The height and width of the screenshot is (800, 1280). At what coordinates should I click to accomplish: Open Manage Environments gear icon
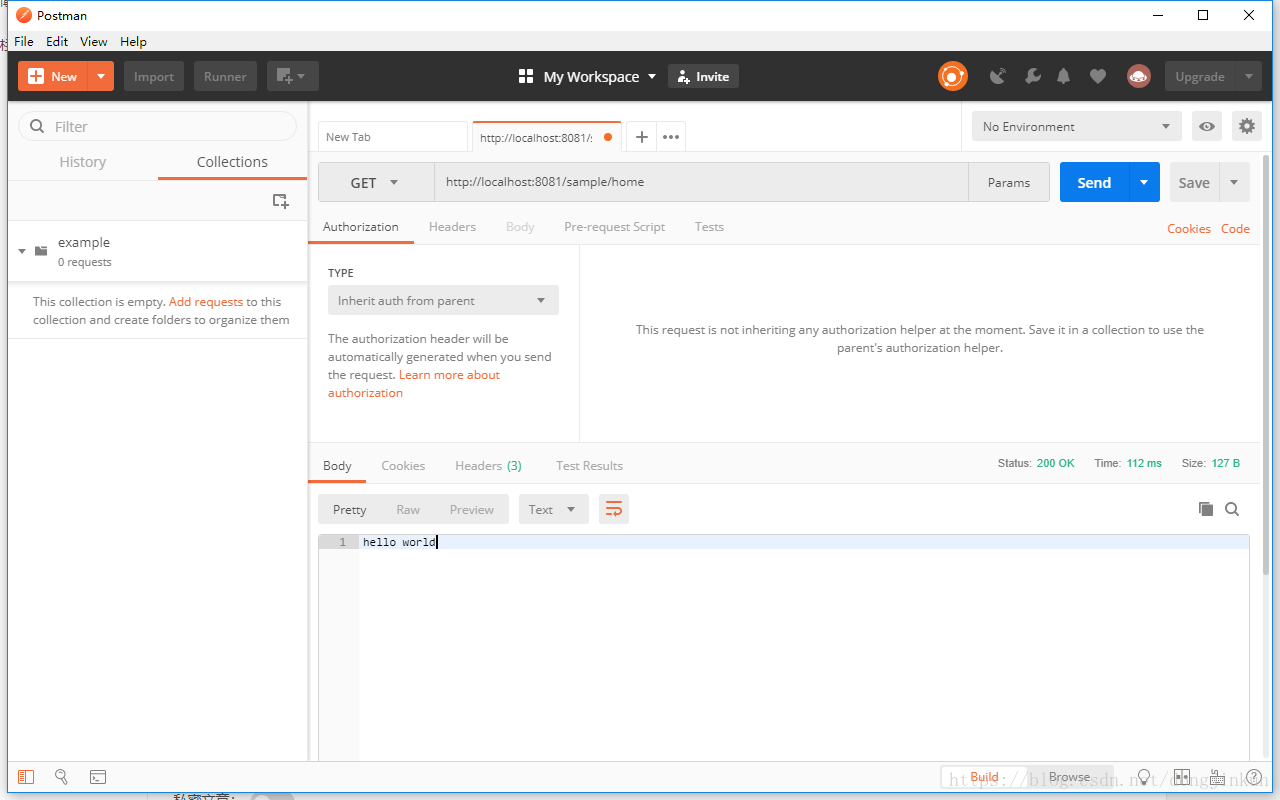tap(1246, 126)
